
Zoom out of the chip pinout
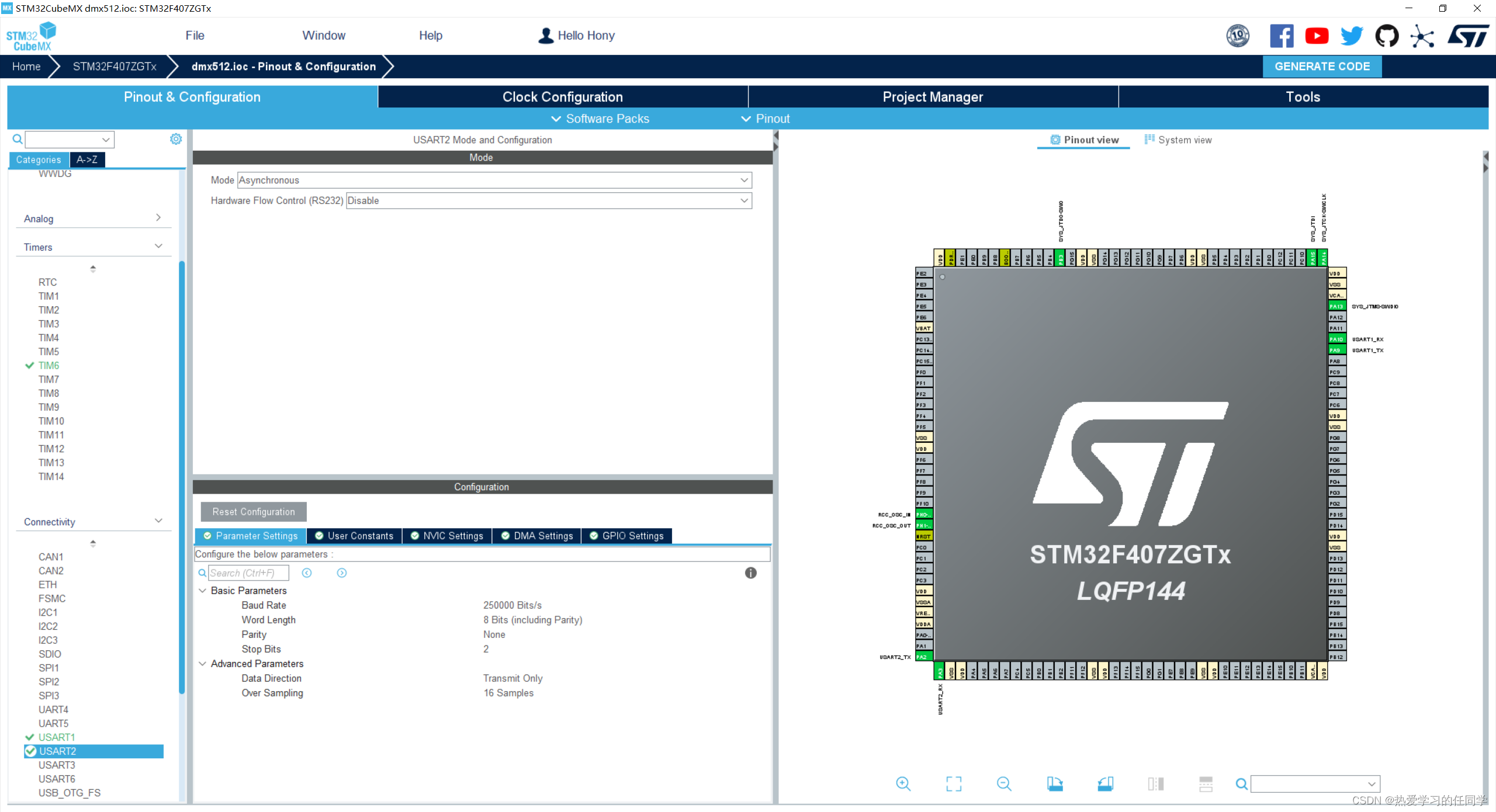(1004, 784)
